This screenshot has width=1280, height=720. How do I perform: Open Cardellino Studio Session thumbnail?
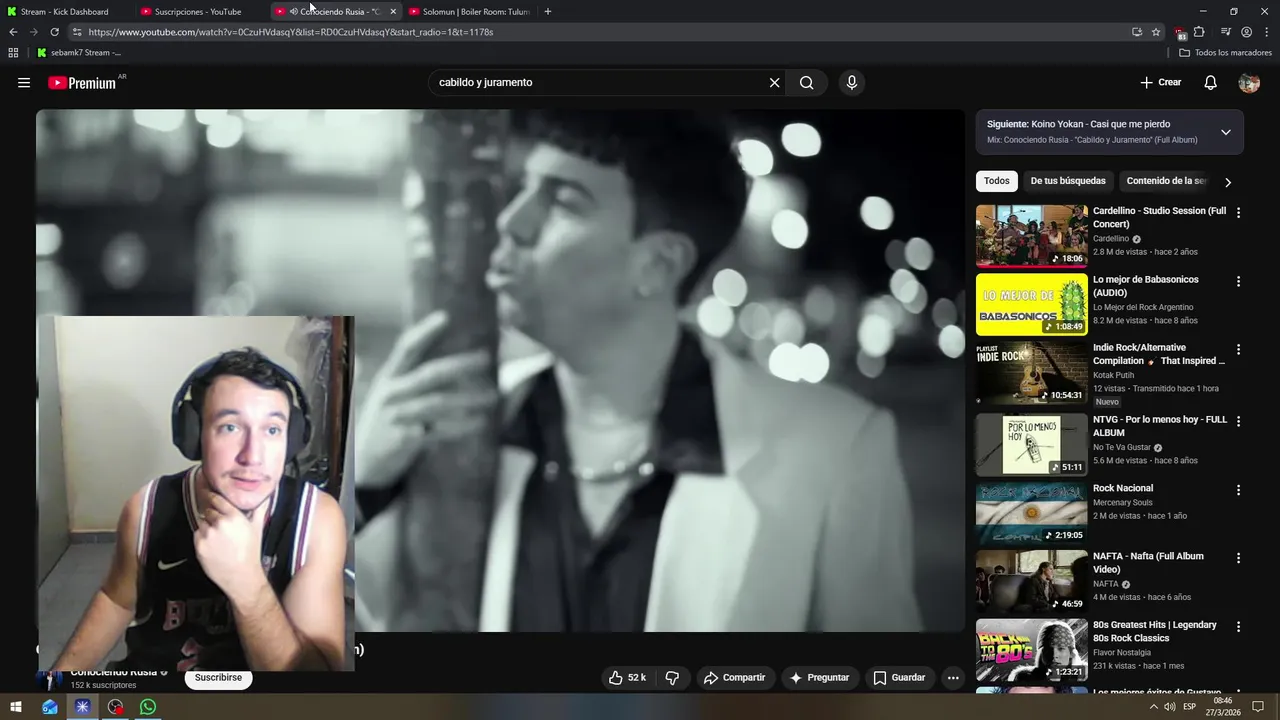1031,236
